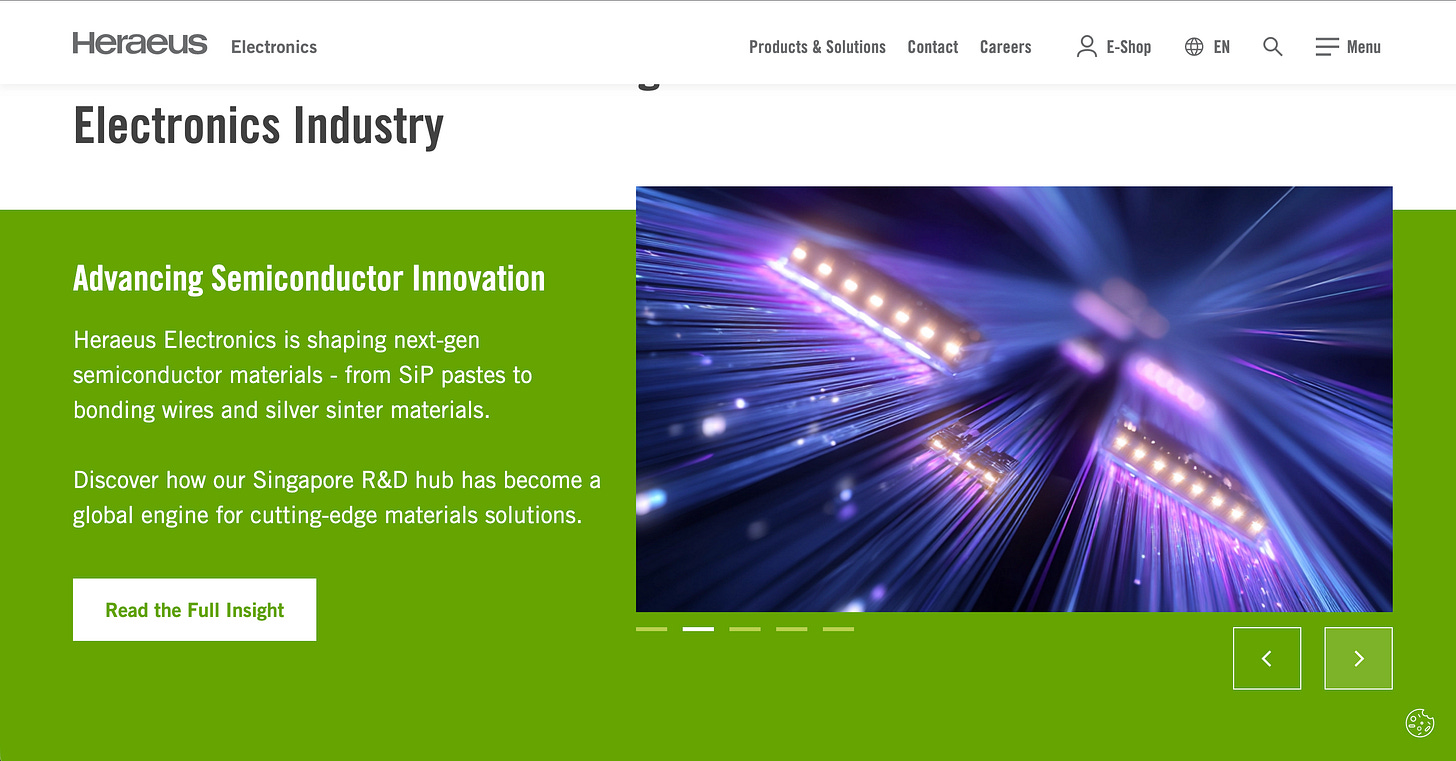Click the globe language icon
Image resolution: width=1456 pixels, height=761 pixels.
(1194, 46)
